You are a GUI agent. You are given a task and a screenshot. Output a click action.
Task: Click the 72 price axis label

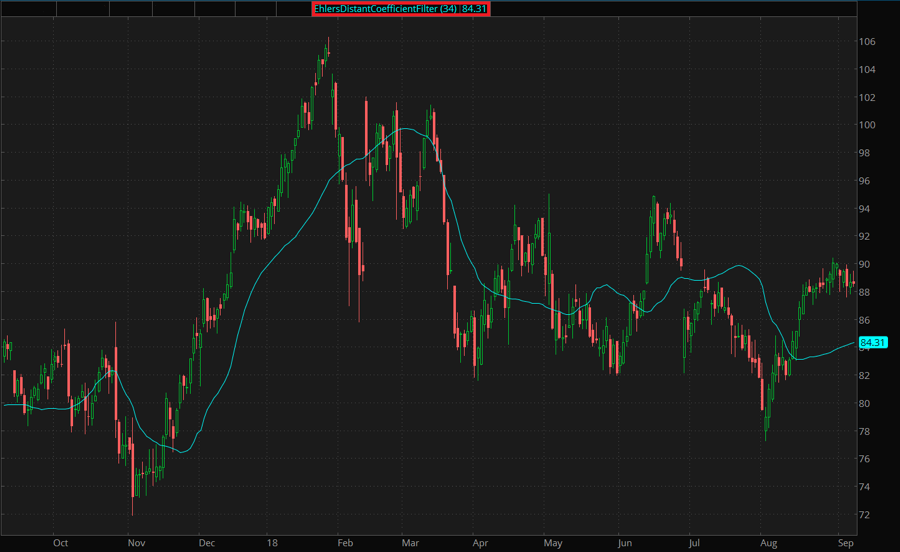pyautogui.click(x=865, y=515)
